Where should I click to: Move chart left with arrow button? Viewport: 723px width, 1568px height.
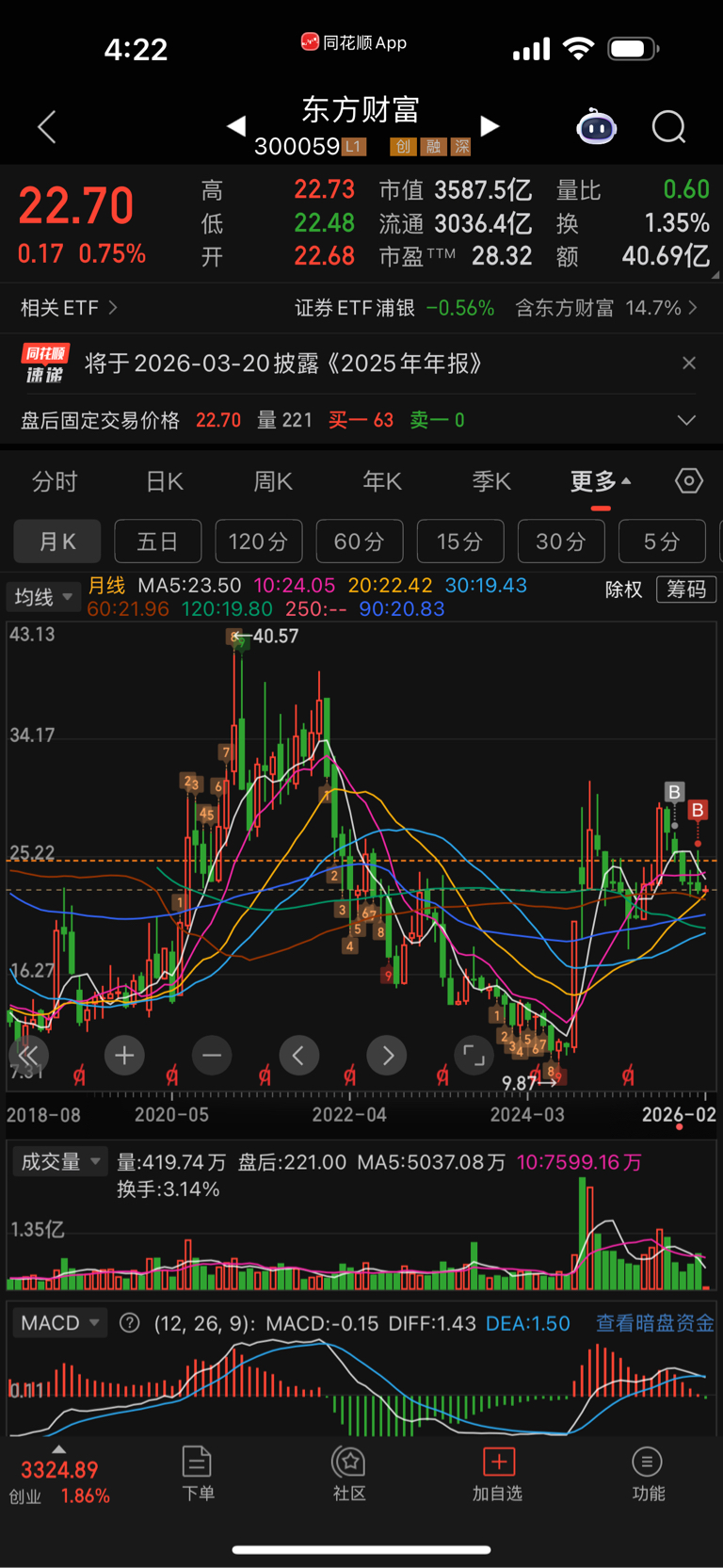[298, 1055]
